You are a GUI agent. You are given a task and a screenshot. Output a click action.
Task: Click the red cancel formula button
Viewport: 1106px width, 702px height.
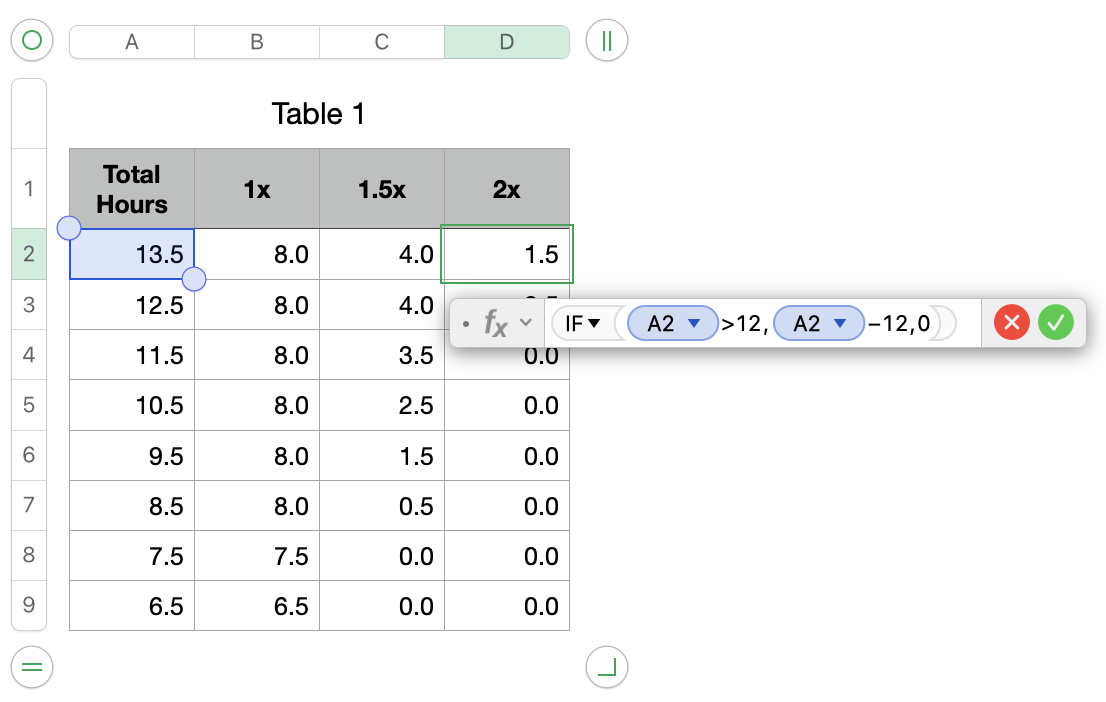click(x=1011, y=323)
